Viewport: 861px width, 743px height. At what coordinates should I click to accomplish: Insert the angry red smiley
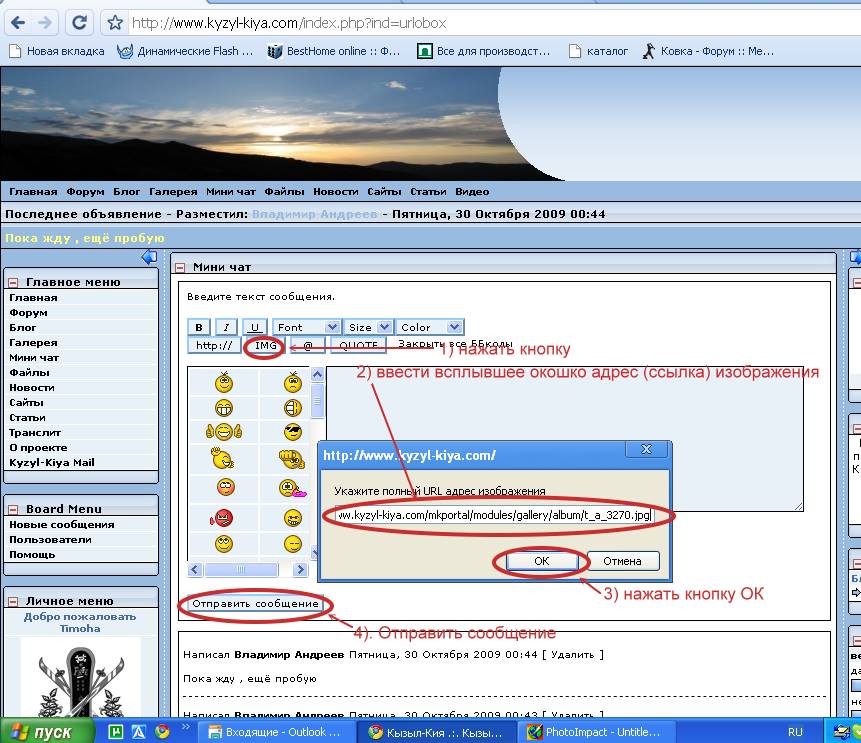point(223,516)
